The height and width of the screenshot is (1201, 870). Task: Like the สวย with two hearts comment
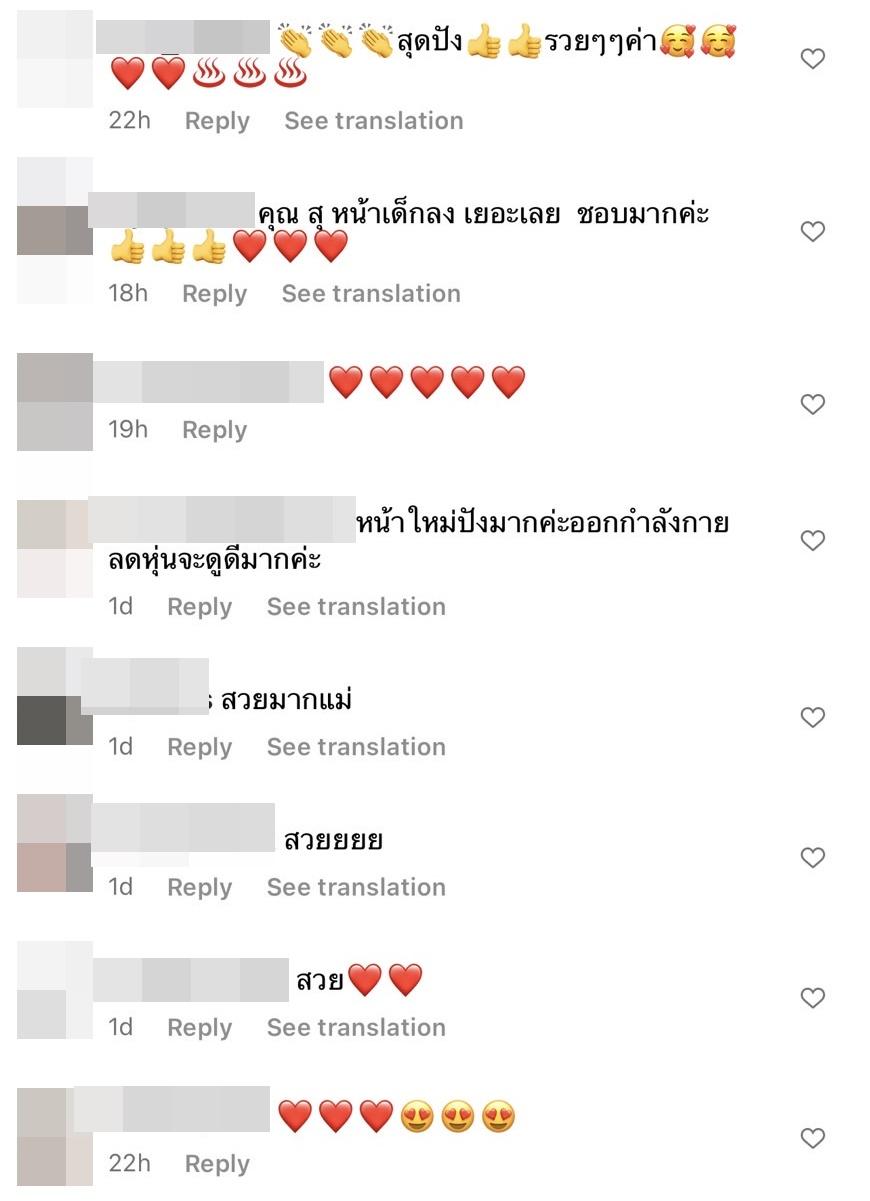pos(813,998)
